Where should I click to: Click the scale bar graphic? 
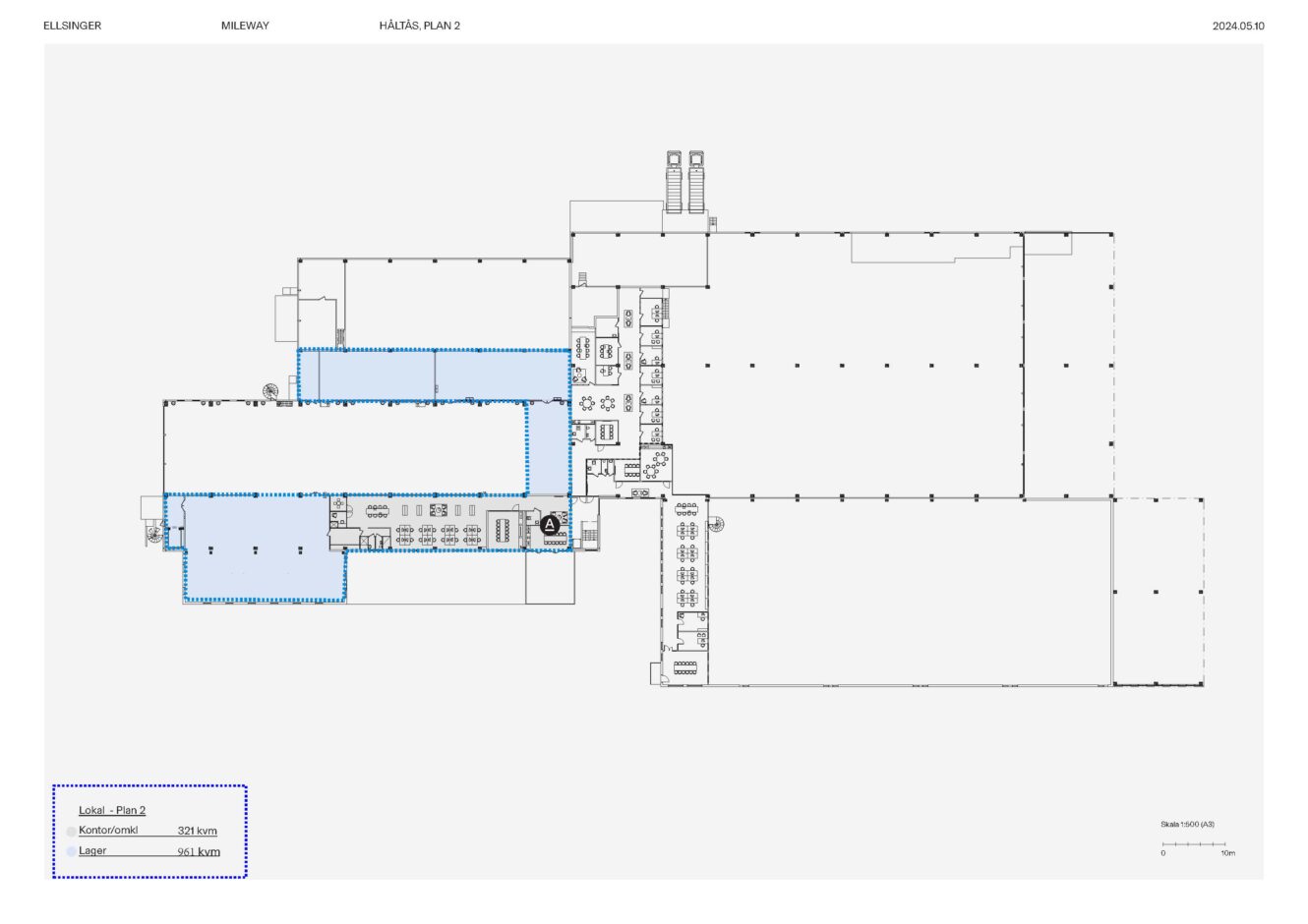click(1195, 844)
